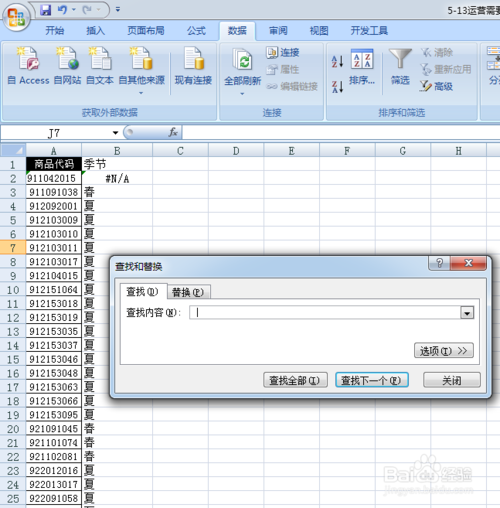Switch to the 开始 ribbon tab
500x508 pixels.
click(55, 31)
